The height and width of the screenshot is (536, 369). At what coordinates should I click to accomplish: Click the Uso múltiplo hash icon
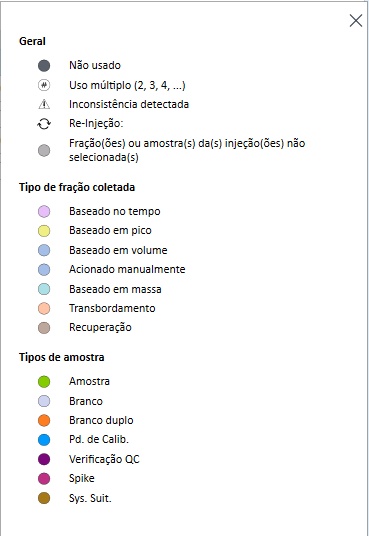pyautogui.click(x=44, y=85)
